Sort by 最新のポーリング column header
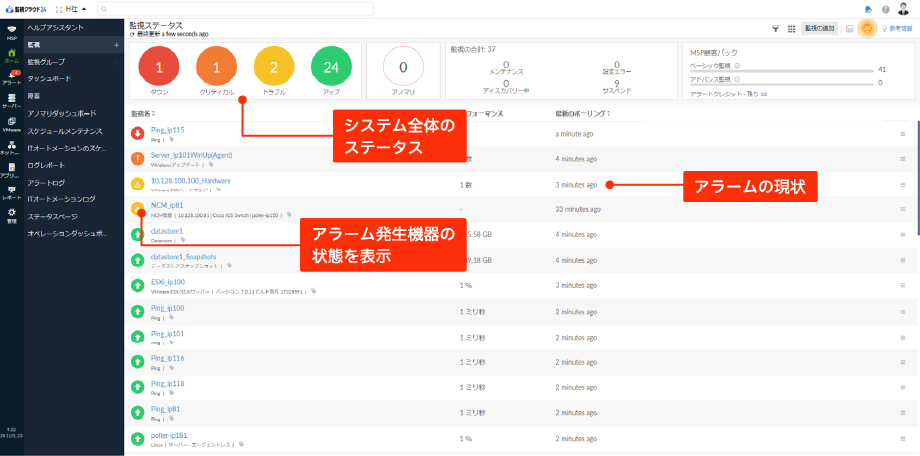920x456 pixels. [x=584, y=113]
